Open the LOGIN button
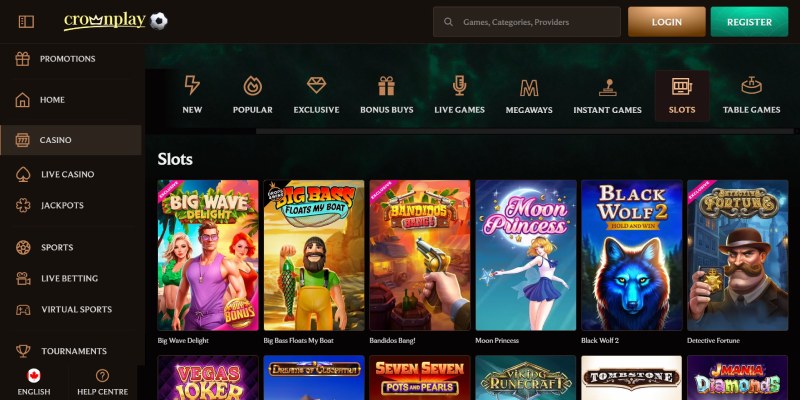The height and width of the screenshot is (400, 800). [666, 22]
